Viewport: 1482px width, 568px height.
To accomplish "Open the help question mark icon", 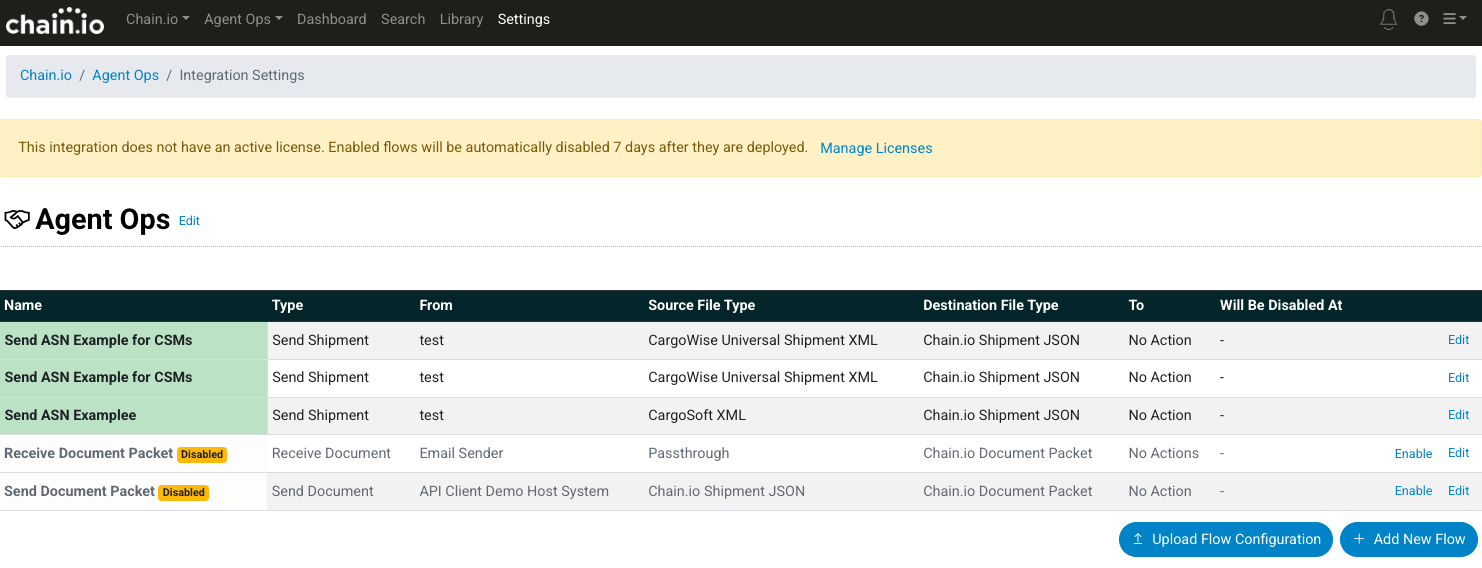I will pos(1421,19).
